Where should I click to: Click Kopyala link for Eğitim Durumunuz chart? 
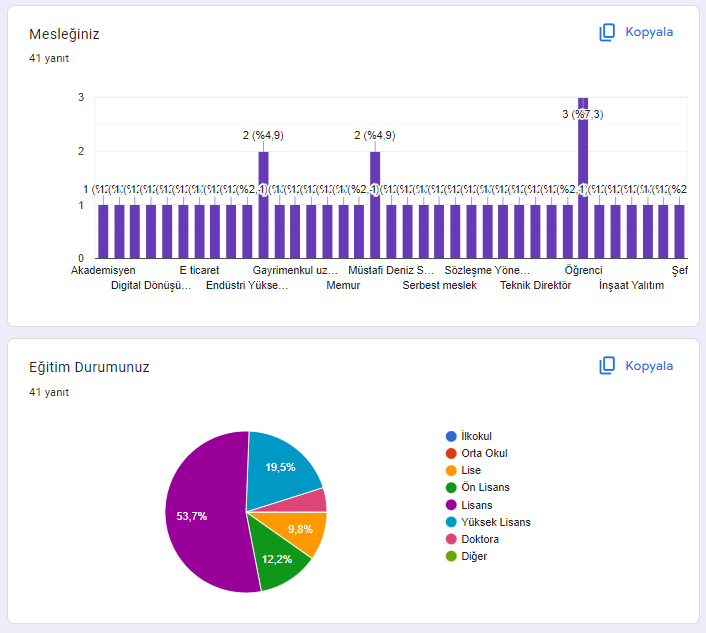coord(649,366)
